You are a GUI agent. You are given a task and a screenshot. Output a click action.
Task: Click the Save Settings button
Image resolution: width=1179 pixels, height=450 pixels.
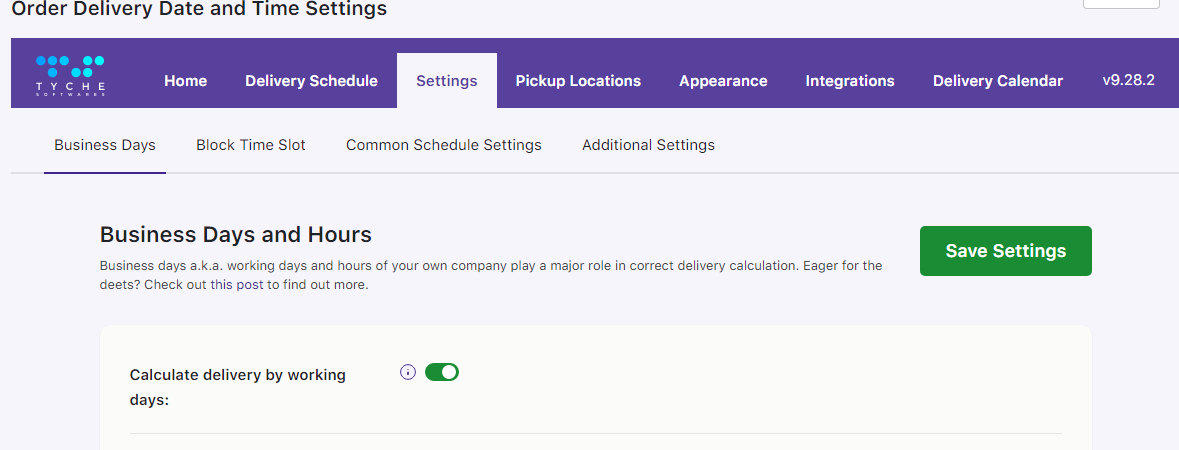[1005, 251]
